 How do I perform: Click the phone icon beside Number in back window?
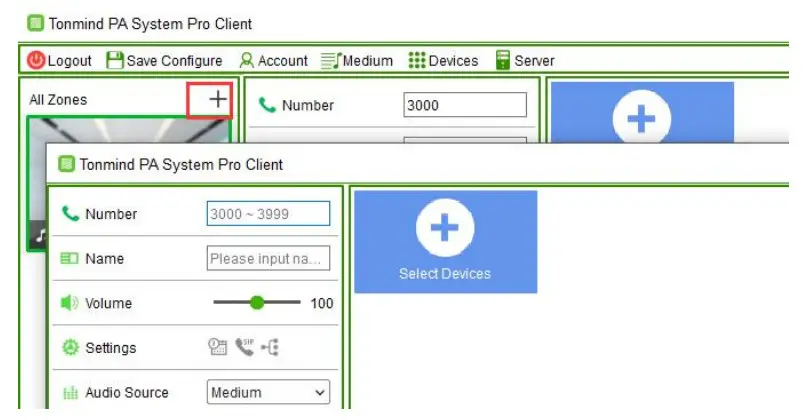click(267, 105)
